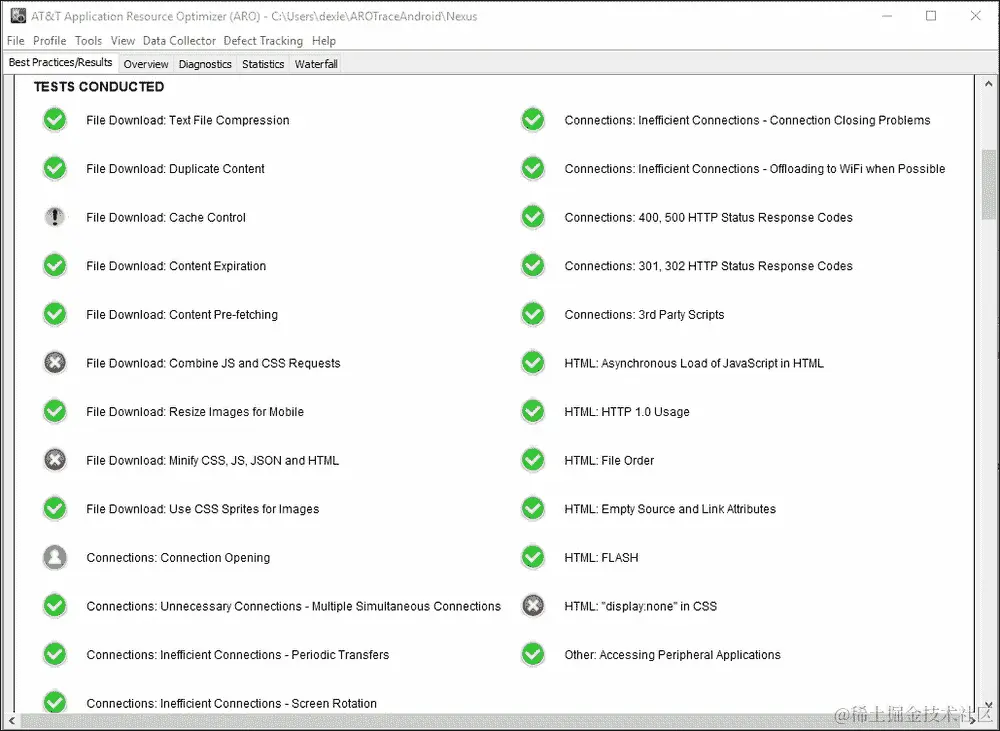The image size is (1000, 731).
Task: Open the File Download: Duplicate Content result
Action: tap(175, 168)
